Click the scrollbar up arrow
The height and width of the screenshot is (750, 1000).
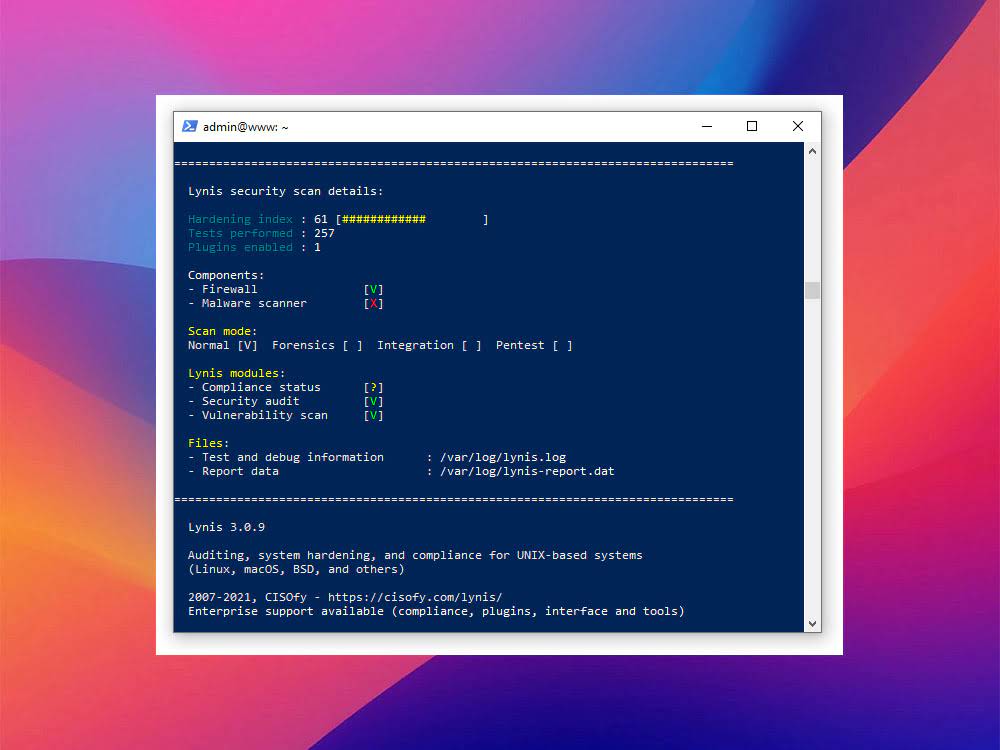(x=812, y=151)
